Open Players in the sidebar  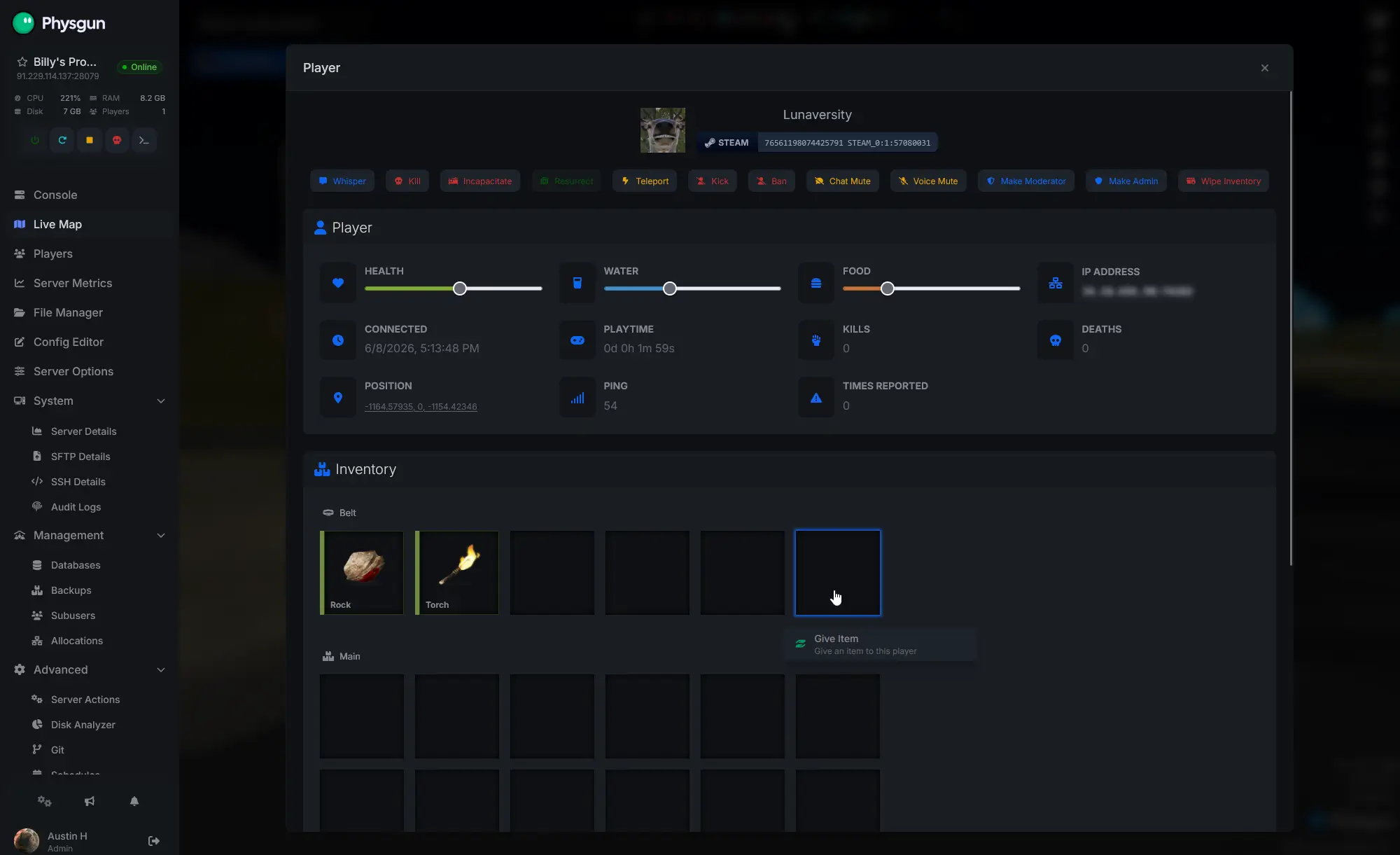(90, 253)
